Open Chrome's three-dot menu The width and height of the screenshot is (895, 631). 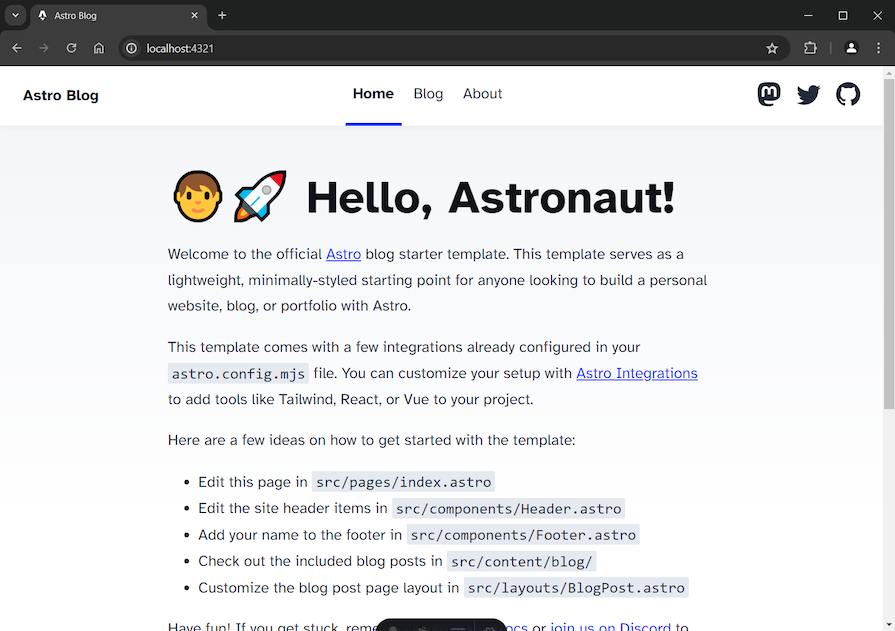pyautogui.click(x=878, y=47)
